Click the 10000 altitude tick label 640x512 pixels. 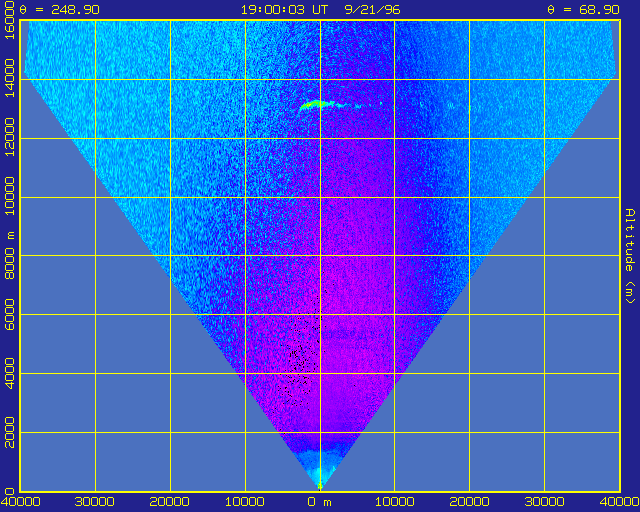tap(9, 196)
